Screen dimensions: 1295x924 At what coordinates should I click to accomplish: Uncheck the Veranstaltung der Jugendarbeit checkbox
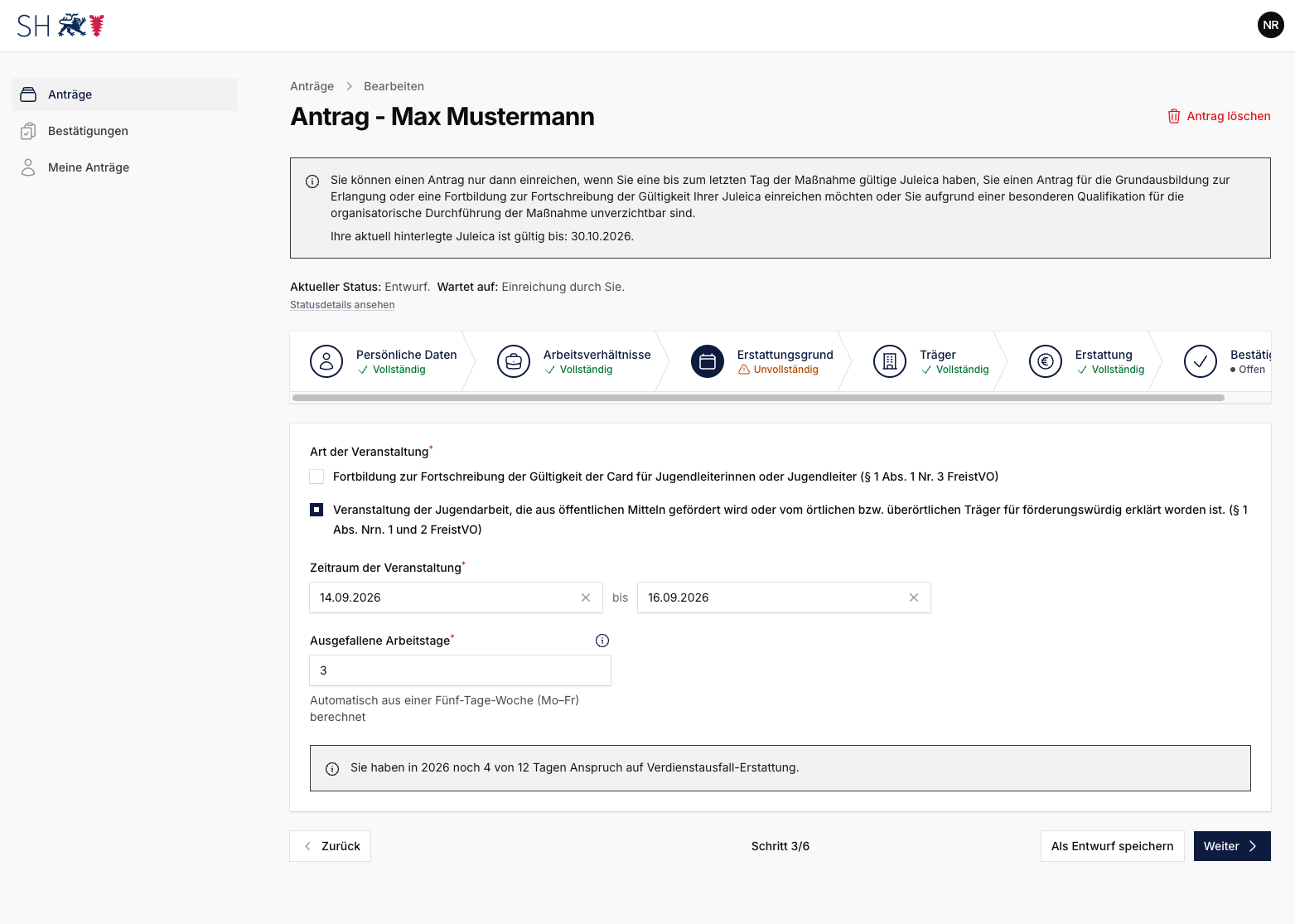(317, 510)
